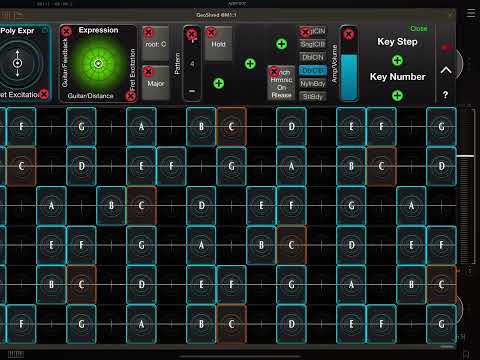Add control with green plus under Key Step
Viewport: 480px width, 360px height.
397,60
